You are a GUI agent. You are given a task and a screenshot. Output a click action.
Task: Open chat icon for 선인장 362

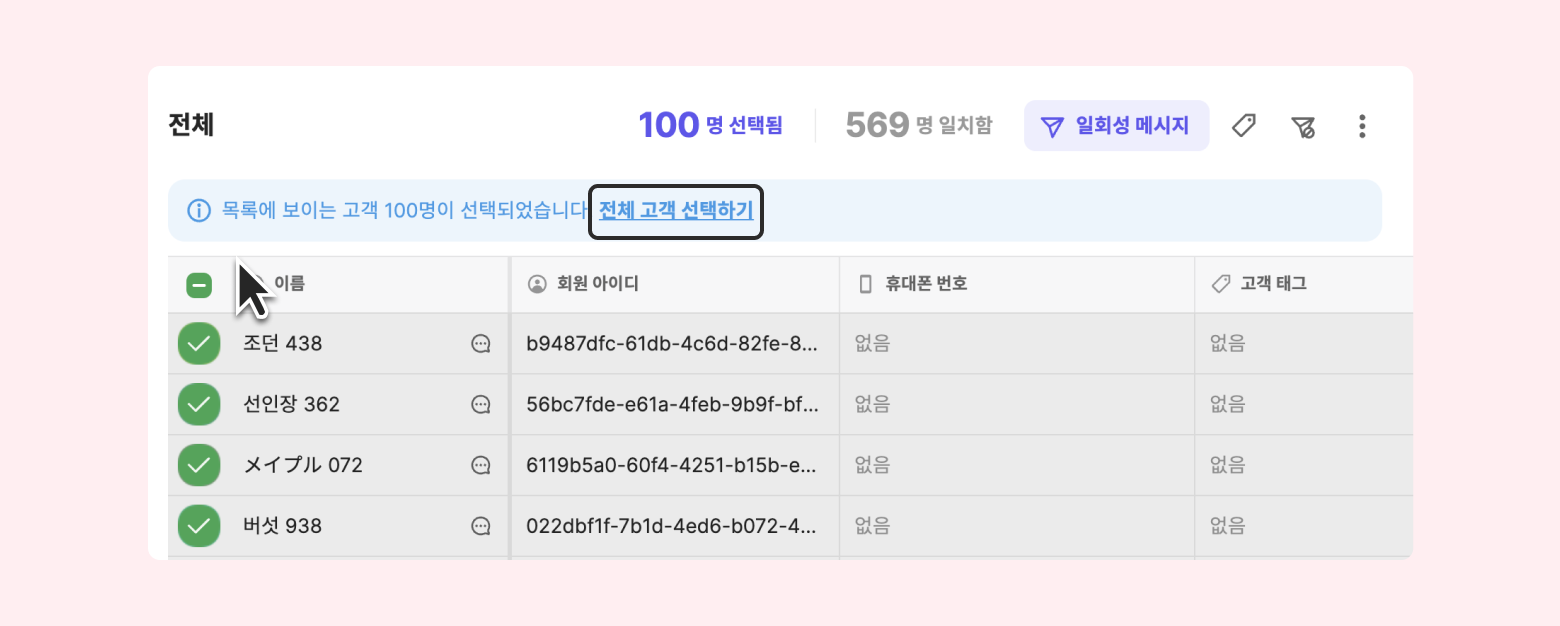tap(481, 405)
